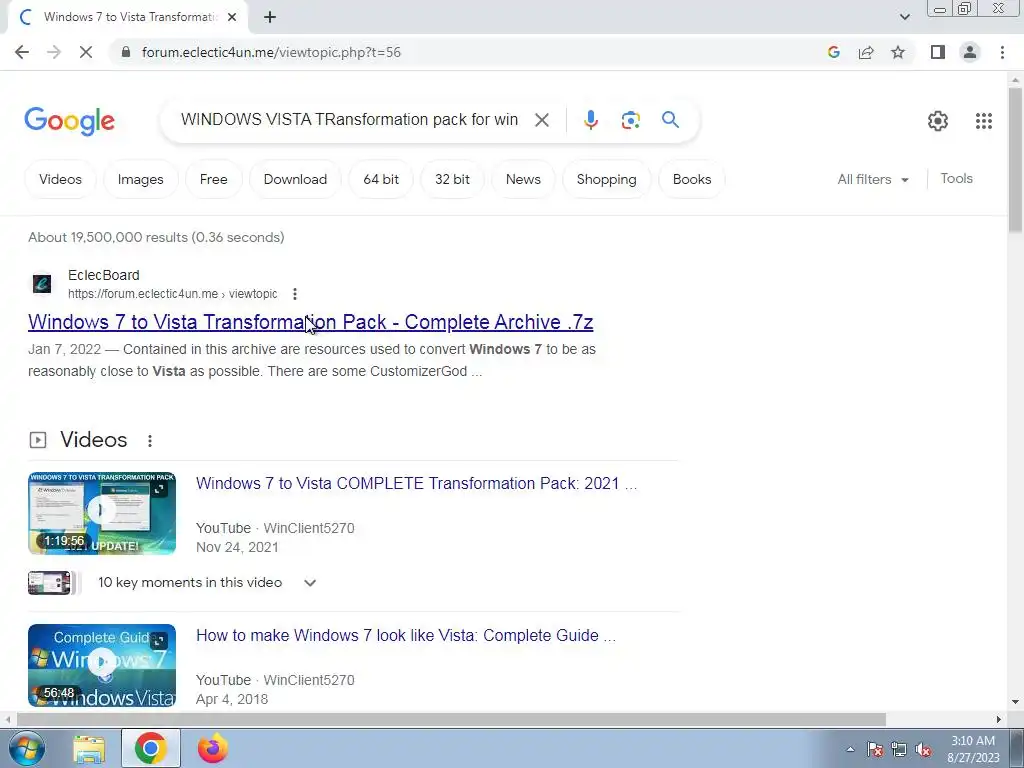1024x768 pixels.
Task: Open the network status tray icon
Action: point(899,750)
